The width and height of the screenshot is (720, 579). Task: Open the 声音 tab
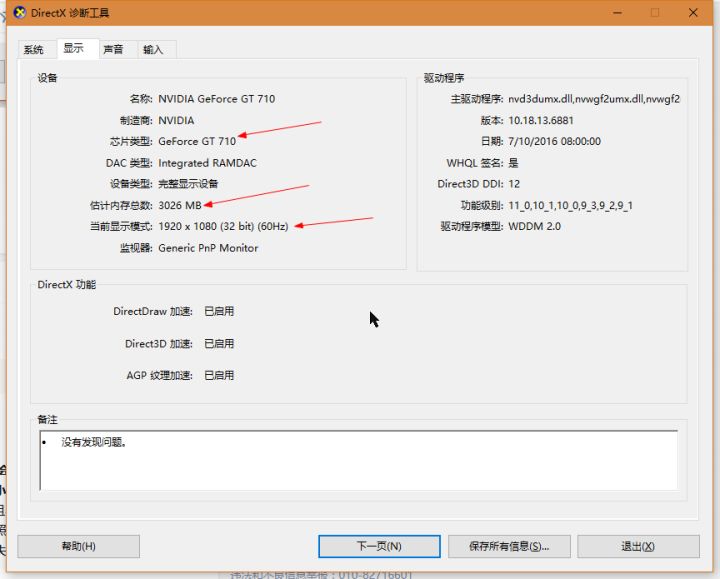point(113,50)
